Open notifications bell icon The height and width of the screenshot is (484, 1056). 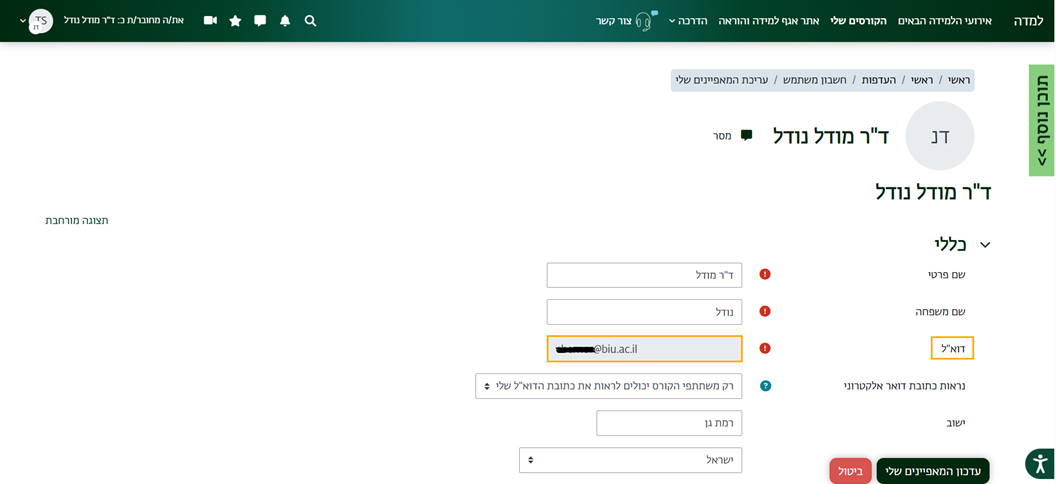click(285, 21)
